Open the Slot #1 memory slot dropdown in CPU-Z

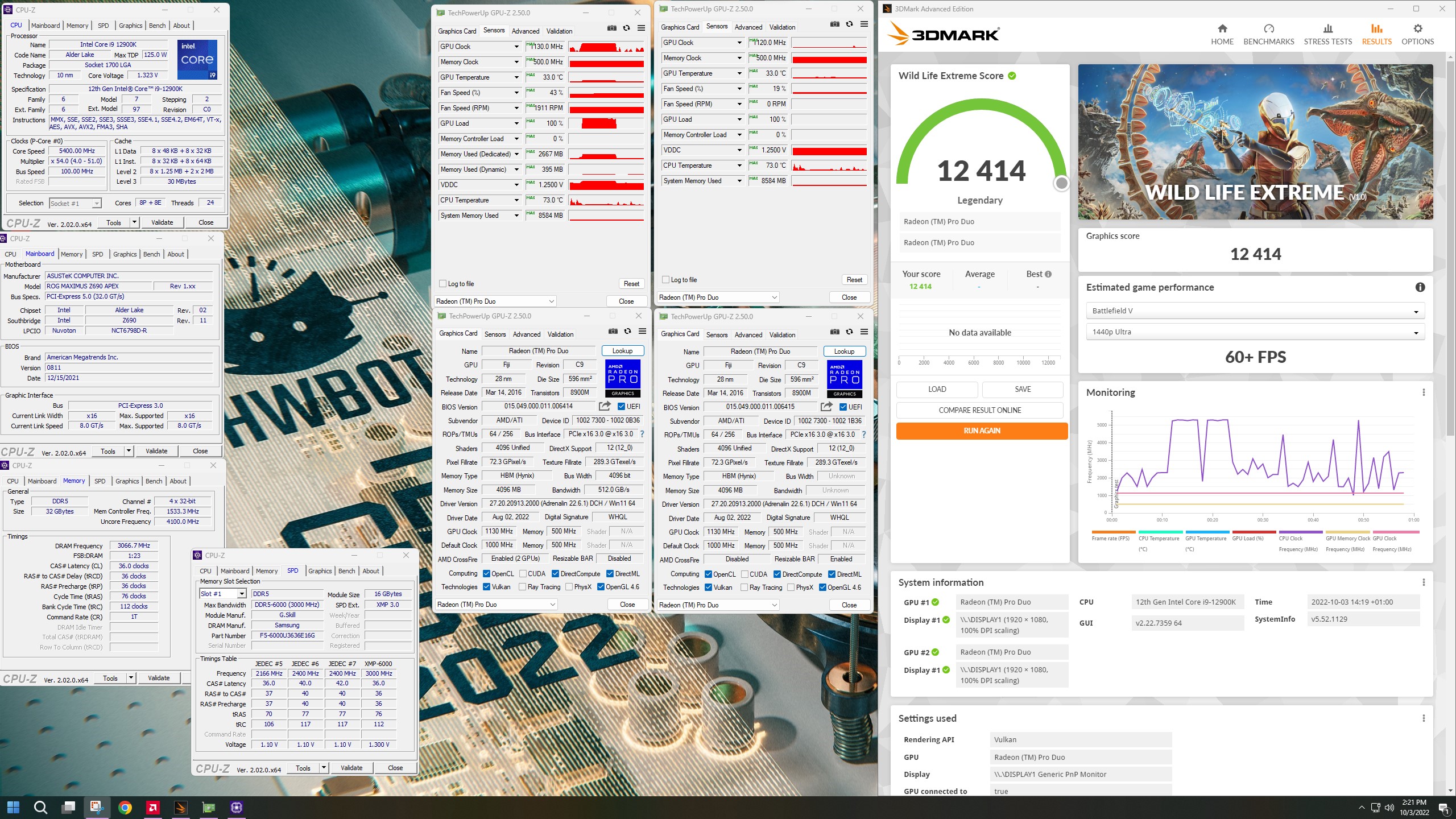point(223,594)
